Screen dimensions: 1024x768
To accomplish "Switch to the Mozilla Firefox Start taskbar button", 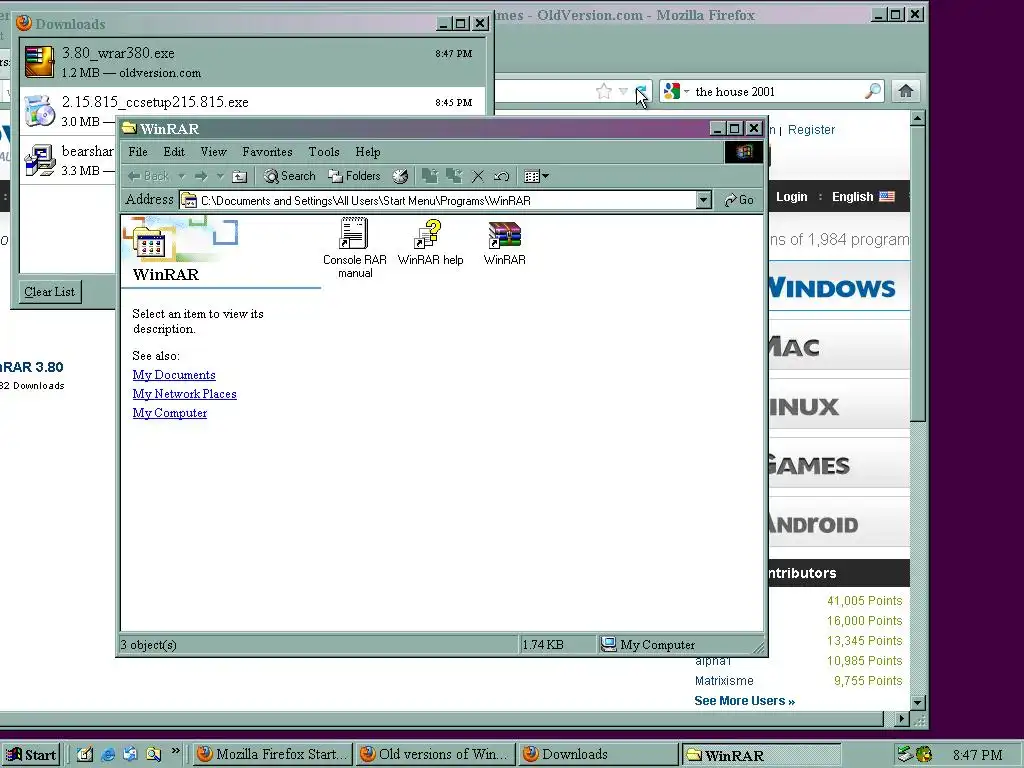I will click(x=273, y=754).
